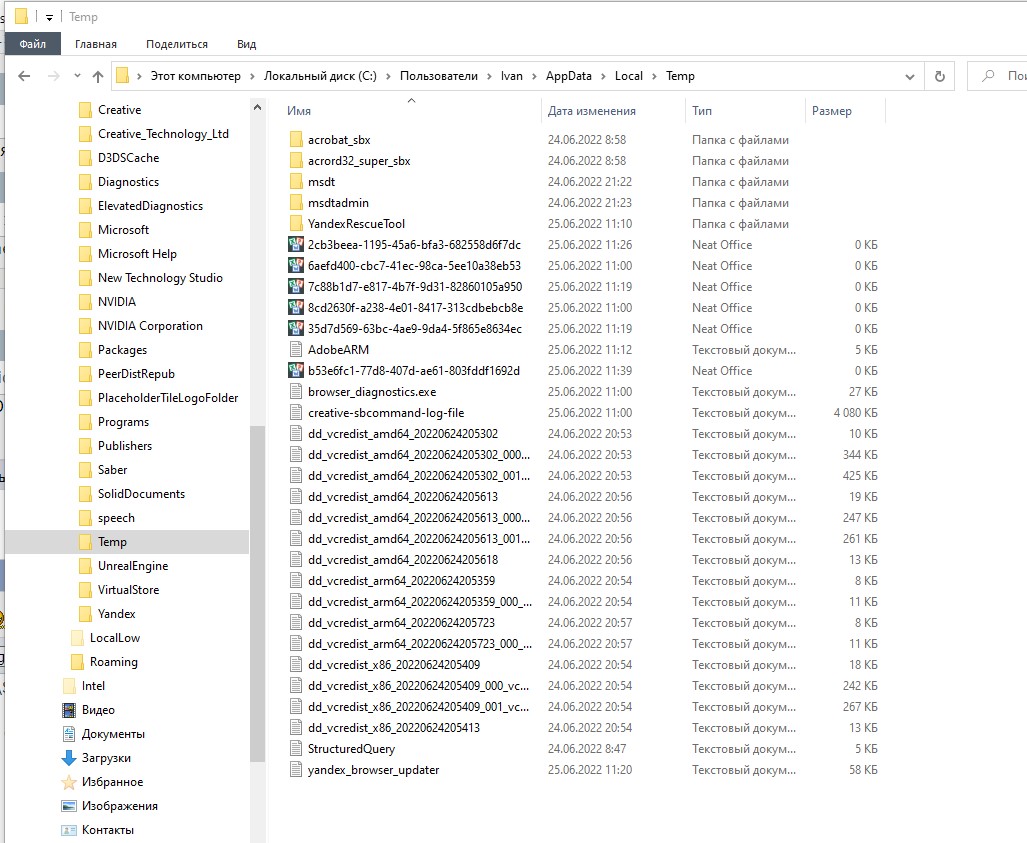1027x843 pixels.
Task: Open address bar history dropdown
Action: coord(910,77)
